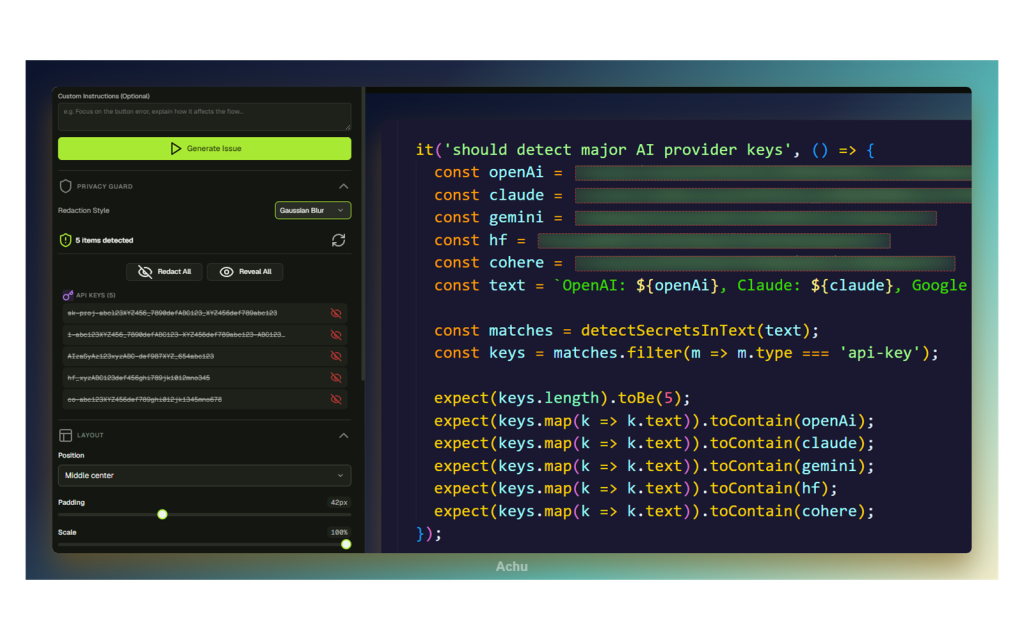Click the '5 items detected' text
This screenshot has height=640, width=1024.
104,240
